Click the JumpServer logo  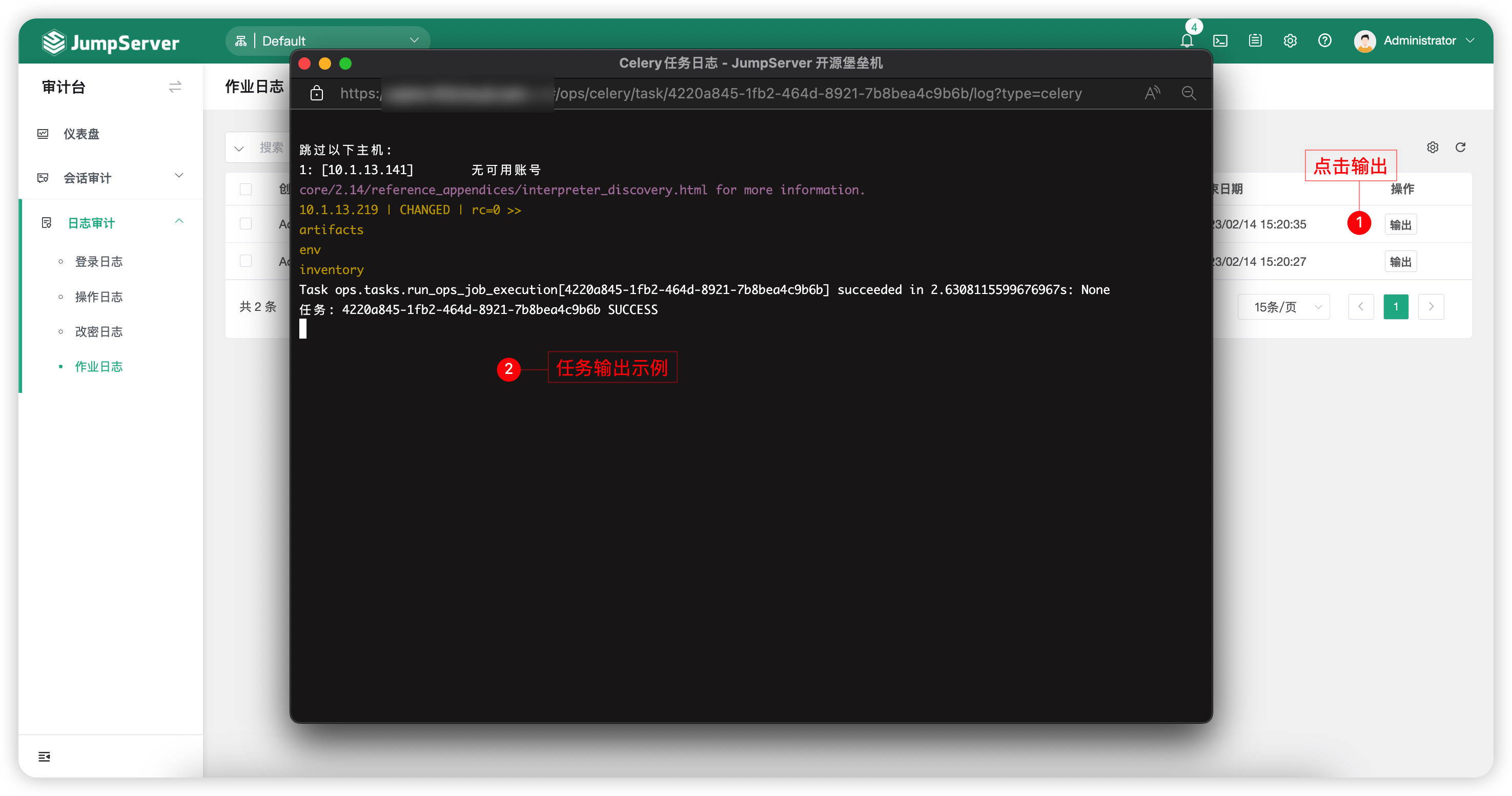tap(111, 42)
